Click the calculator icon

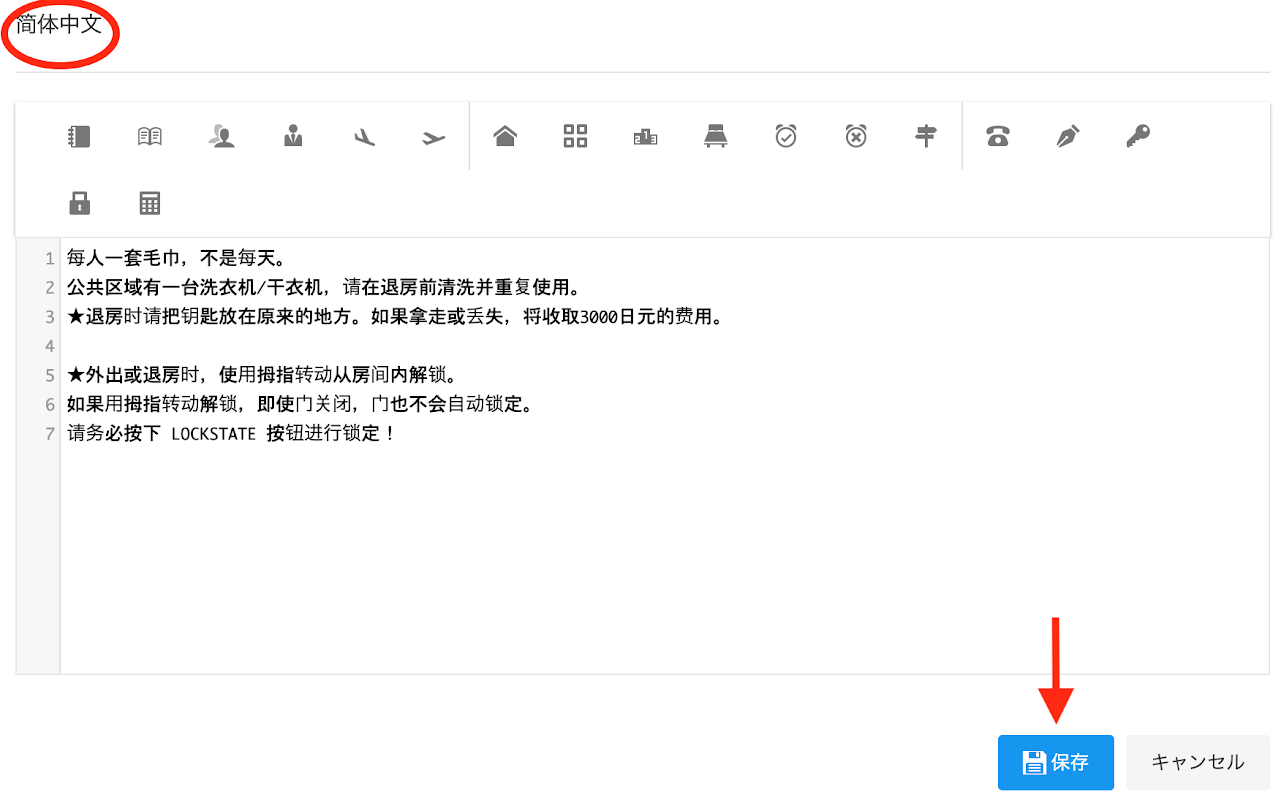(150, 204)
